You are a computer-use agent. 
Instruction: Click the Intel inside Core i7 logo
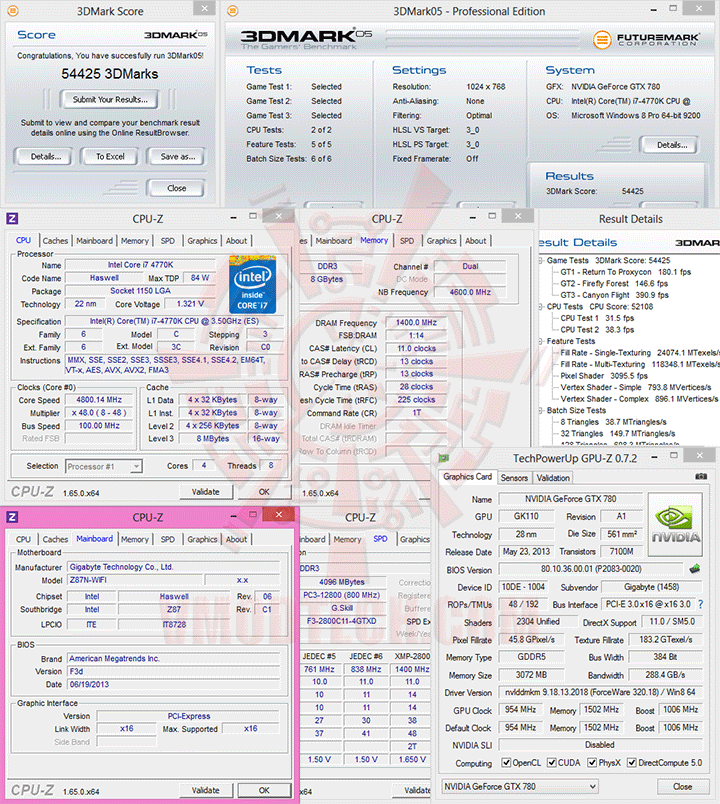[x=252, y=285]
